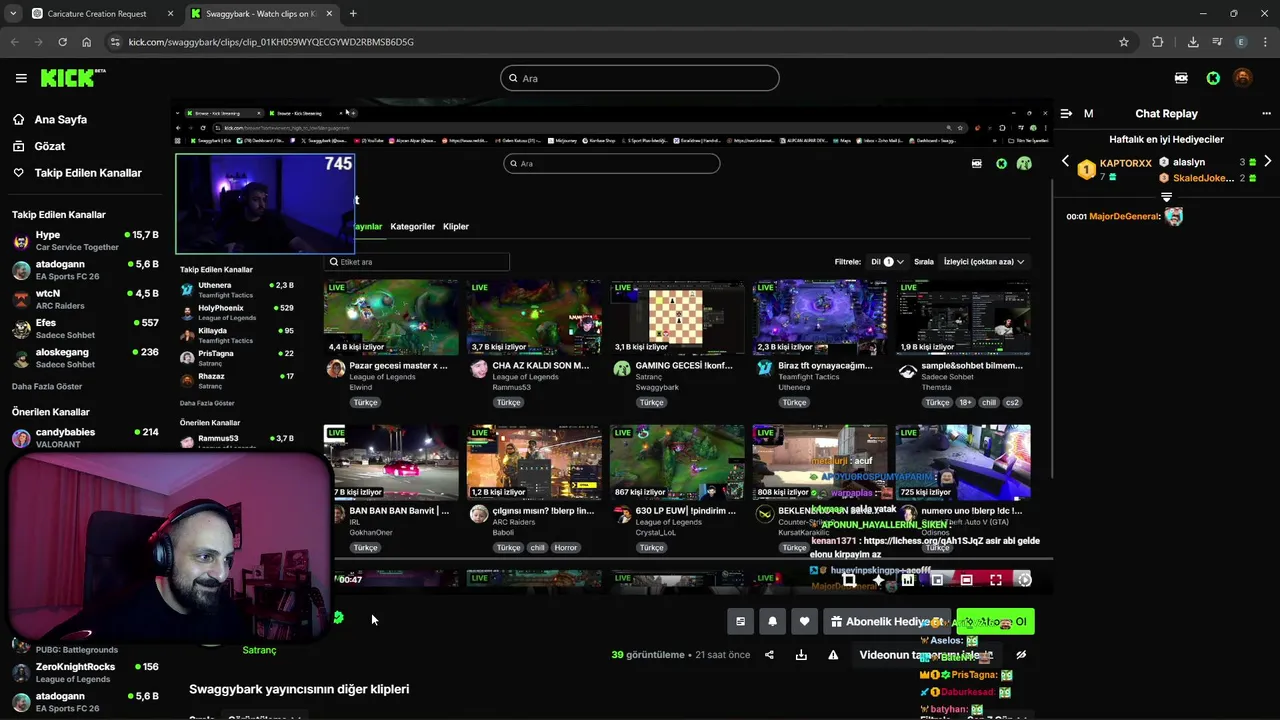Collapse the chat panel with the arrow-lines icon

coord(1066,114)
